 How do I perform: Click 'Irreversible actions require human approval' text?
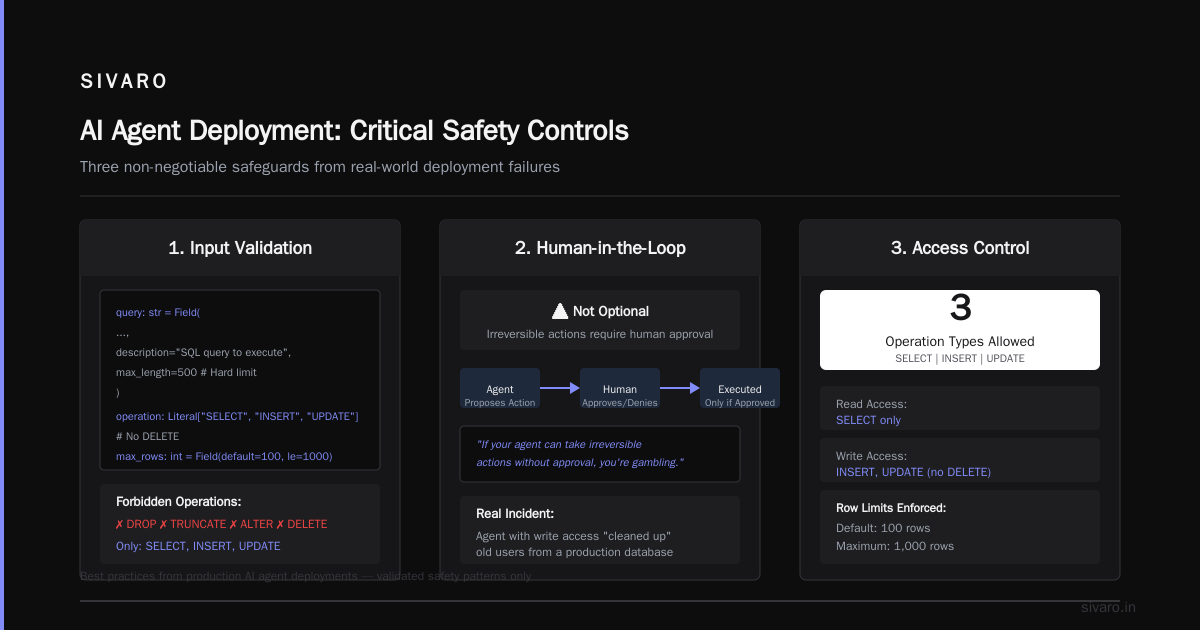600,334
